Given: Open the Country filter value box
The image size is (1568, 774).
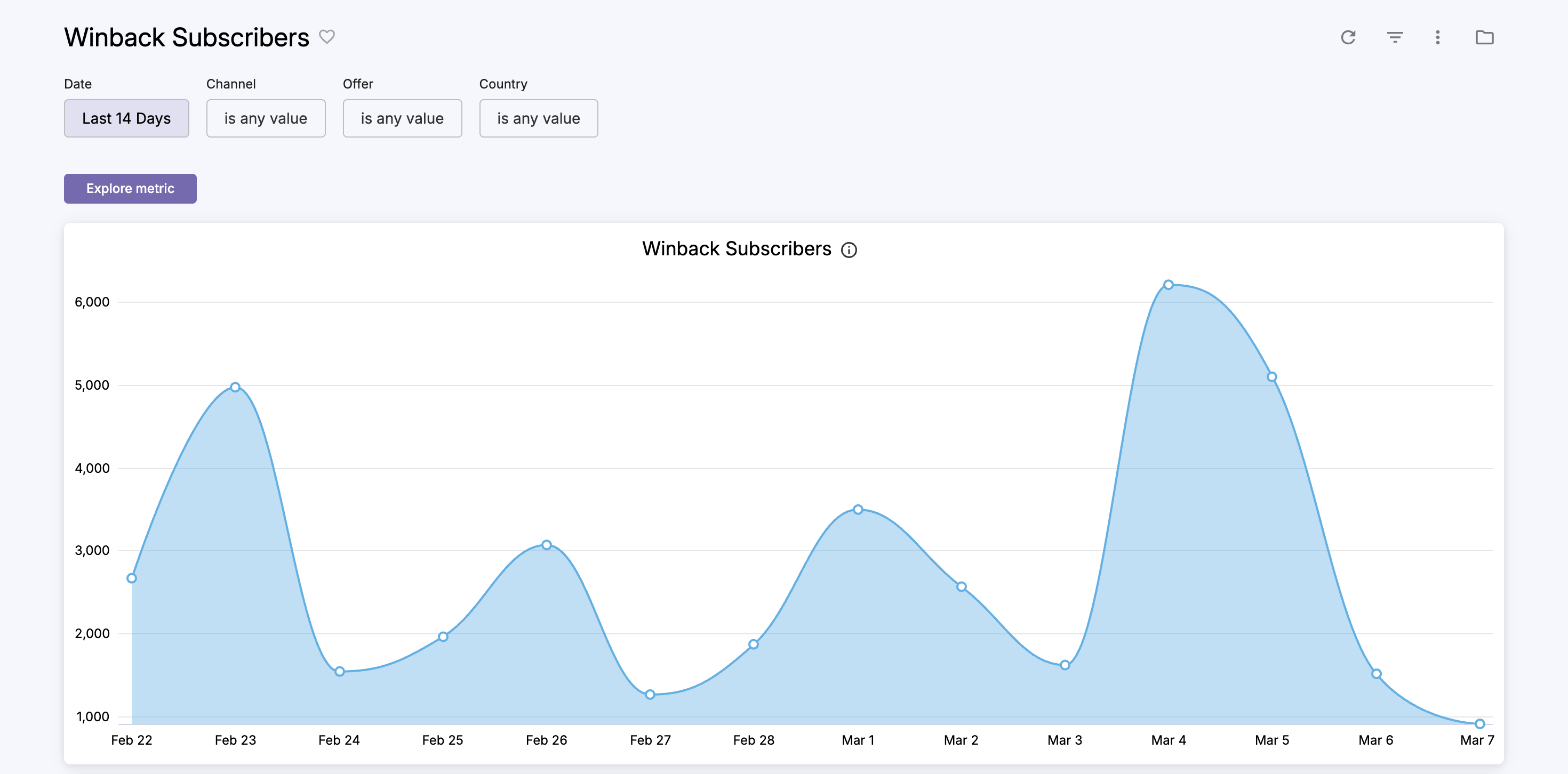Looking at the screenshot, I should coord(539,118).
